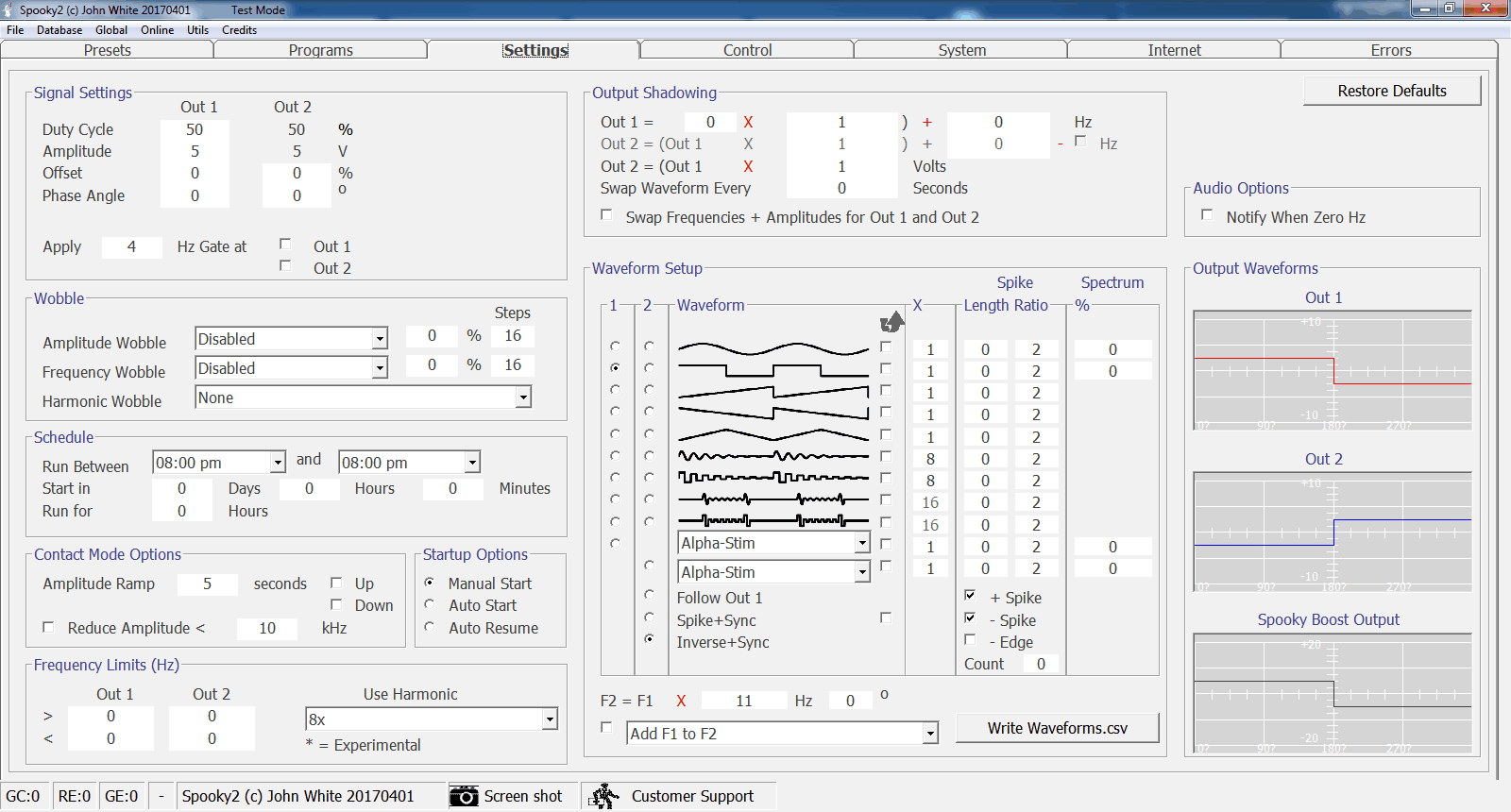Enable Notify When Zero Hz checkbox
Viewport: 1511px width, 812px height.
tap(1207, 215)
